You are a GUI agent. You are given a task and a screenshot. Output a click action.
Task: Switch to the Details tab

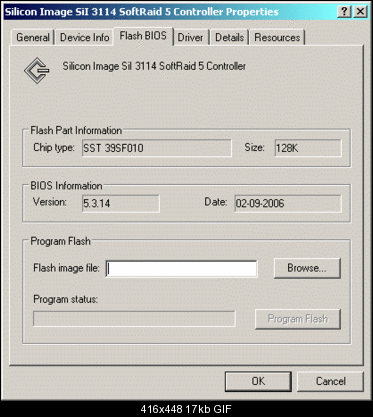(229, 37)
